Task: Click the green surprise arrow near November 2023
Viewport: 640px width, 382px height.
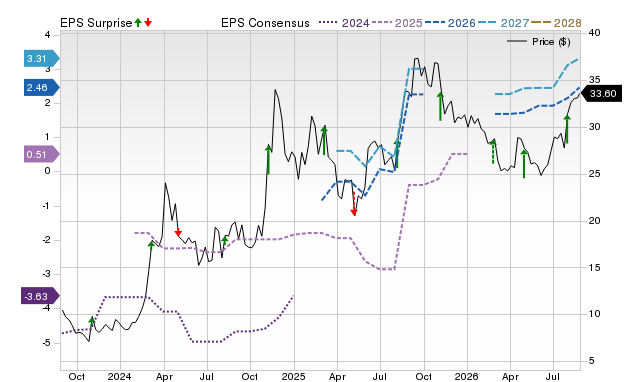Action: pos(91,323)
